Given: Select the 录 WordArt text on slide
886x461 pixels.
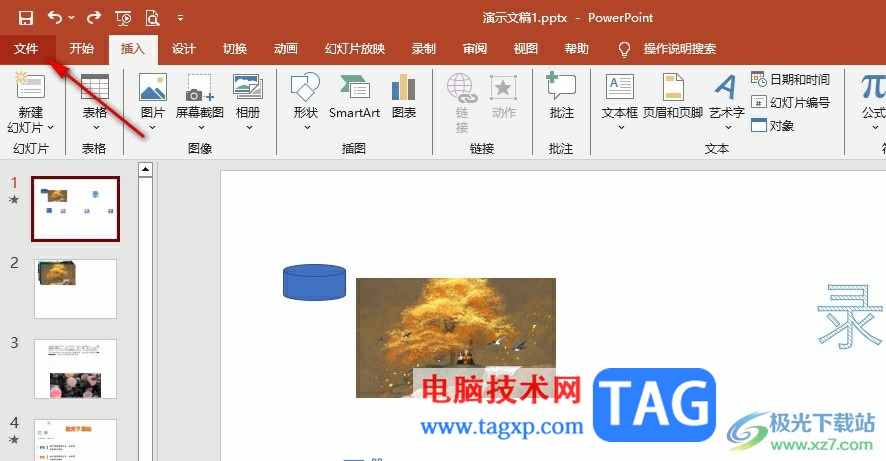Looking at the screenshot, I should pos(849,316).
